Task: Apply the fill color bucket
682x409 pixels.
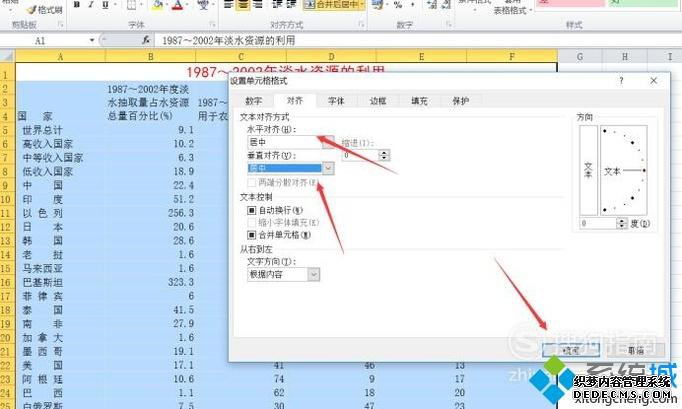Action: 157,5
